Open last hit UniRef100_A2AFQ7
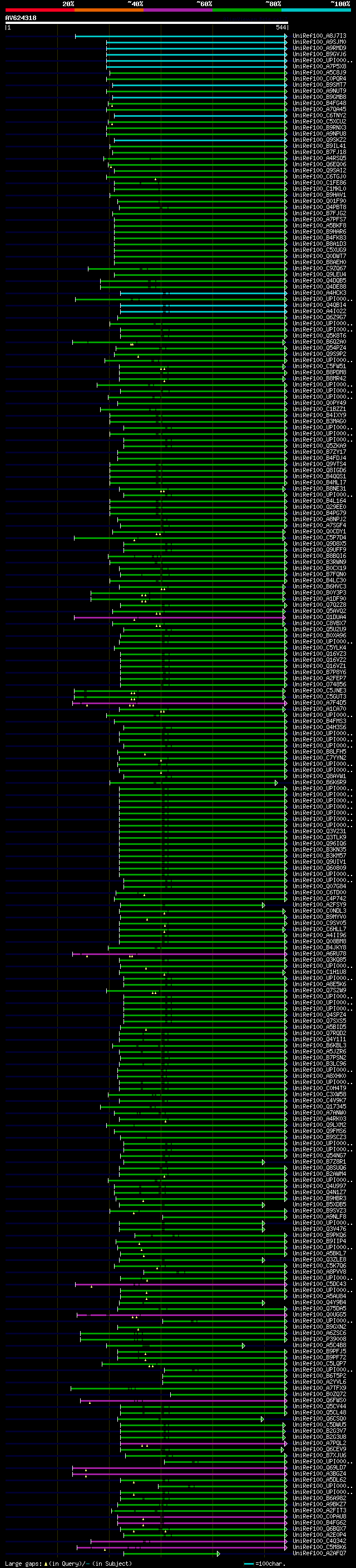356x1568 pixels. (319, 1554)
